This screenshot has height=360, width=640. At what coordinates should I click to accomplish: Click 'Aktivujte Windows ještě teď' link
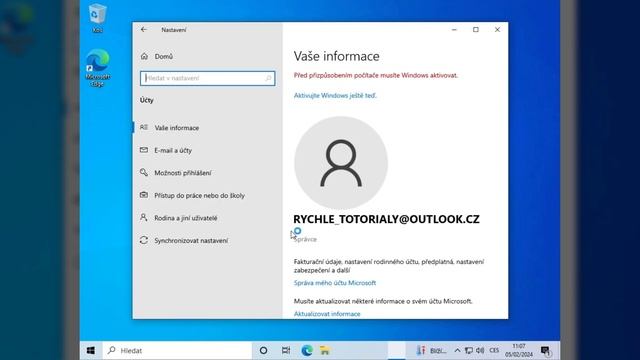[x=335, y=96]
